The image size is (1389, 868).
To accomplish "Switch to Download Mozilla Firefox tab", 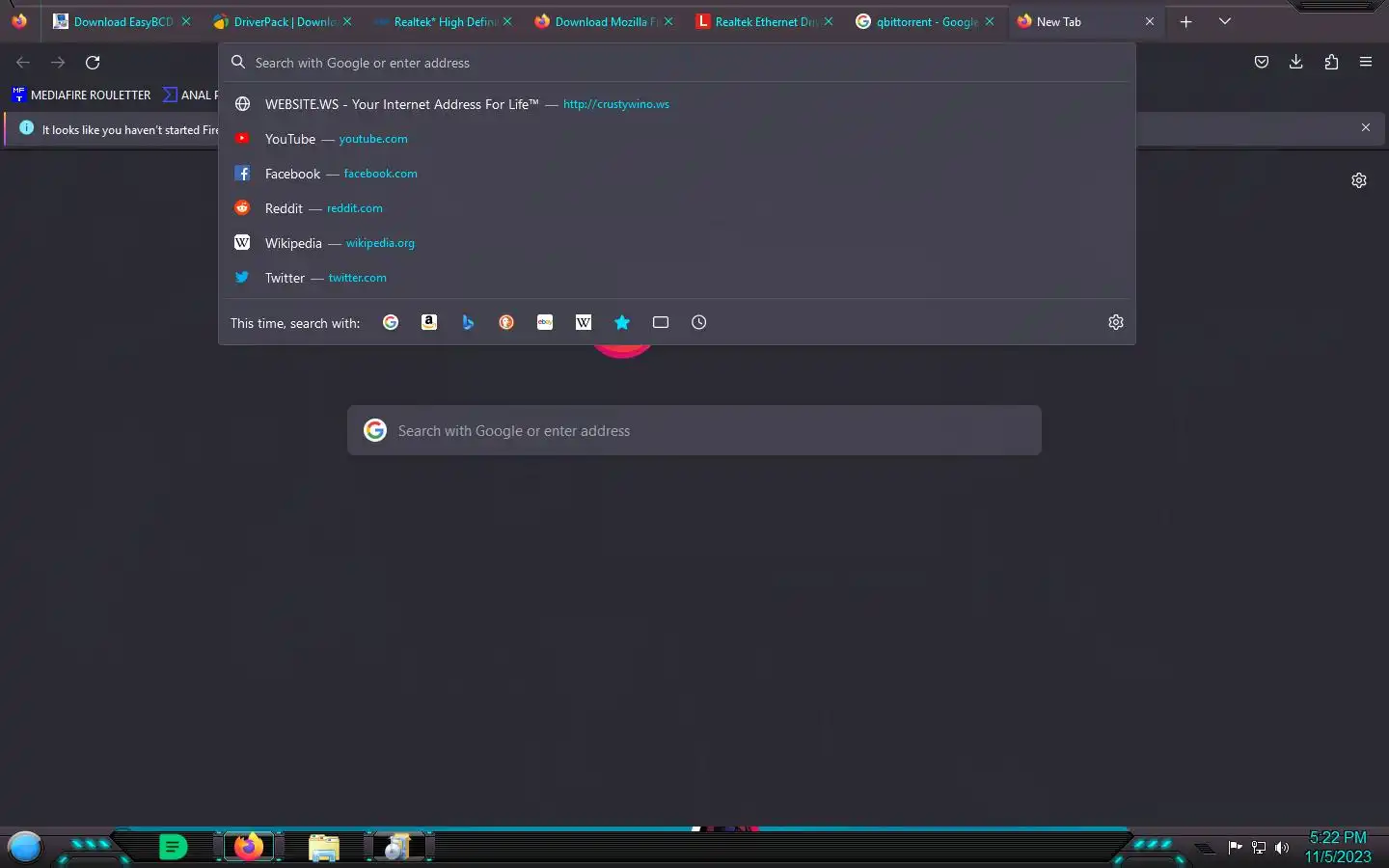I will point(603,21).
